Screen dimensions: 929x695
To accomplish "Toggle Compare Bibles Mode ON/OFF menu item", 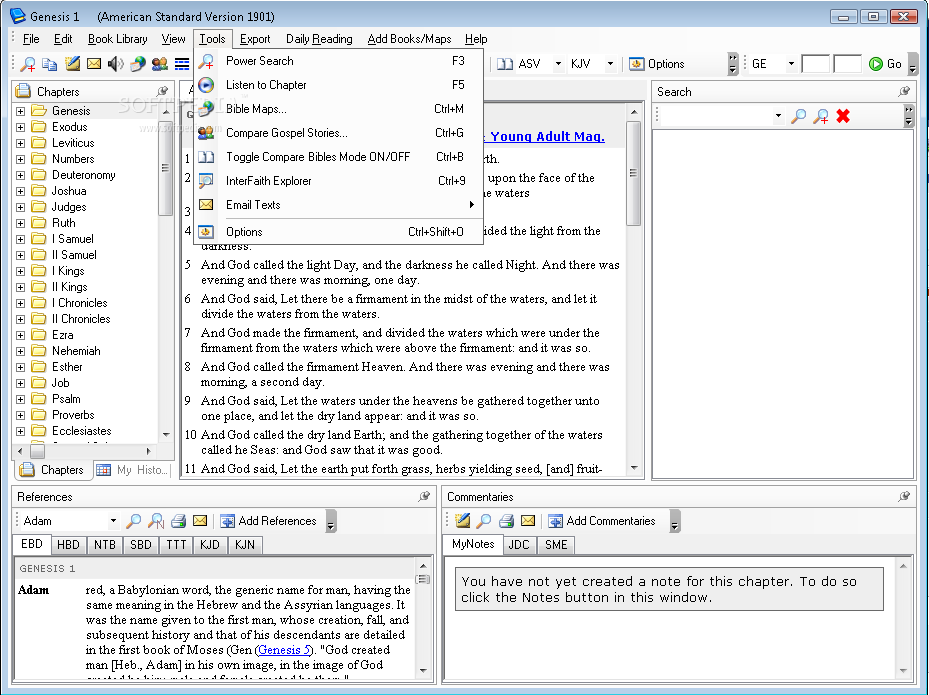I will pyautogui.click(x=338, y=157).
